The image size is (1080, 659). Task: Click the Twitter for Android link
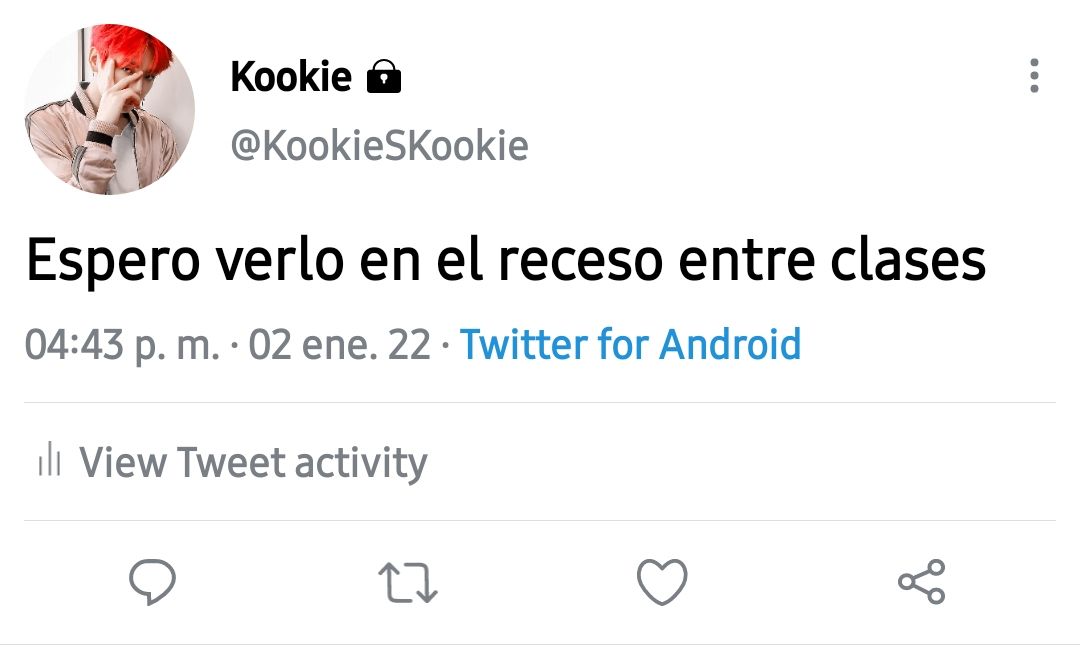pyautogui.click(x=630, y=344)
